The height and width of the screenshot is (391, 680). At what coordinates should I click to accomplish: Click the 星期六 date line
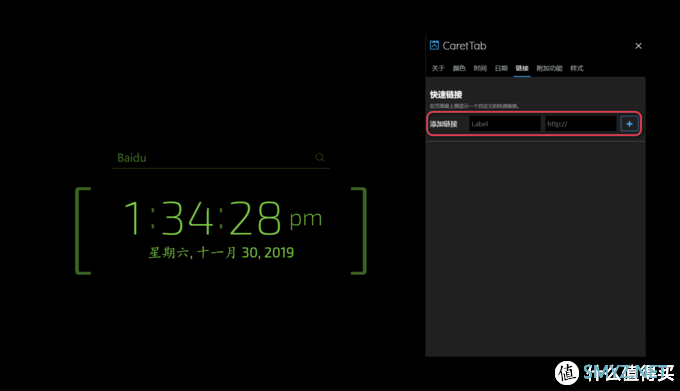pos(221,252)
